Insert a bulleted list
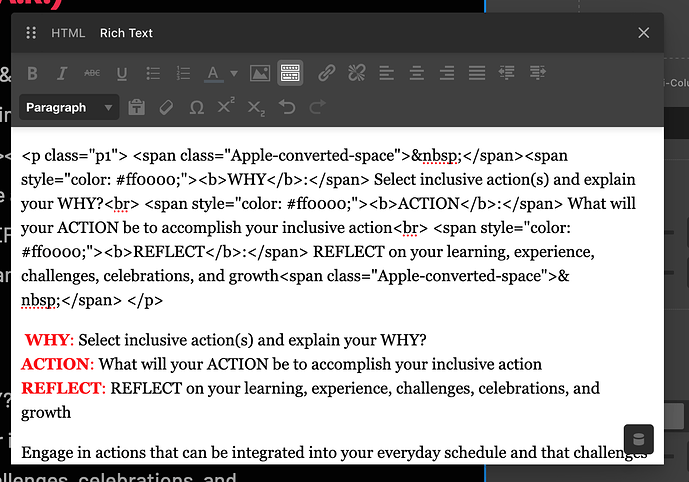Image resolution: width=689 pixels, height=482 pixels. (x=153, y=73)
